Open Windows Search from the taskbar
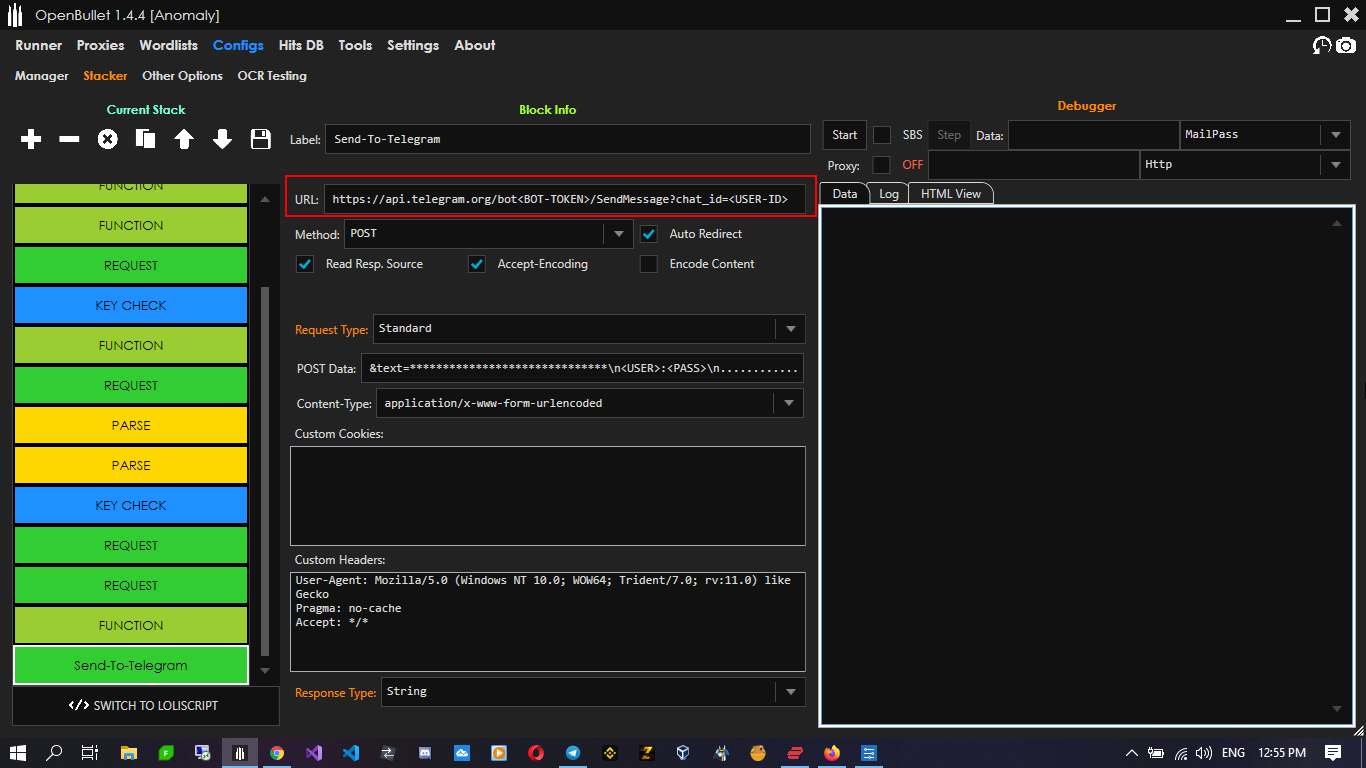 pos(54,752)
